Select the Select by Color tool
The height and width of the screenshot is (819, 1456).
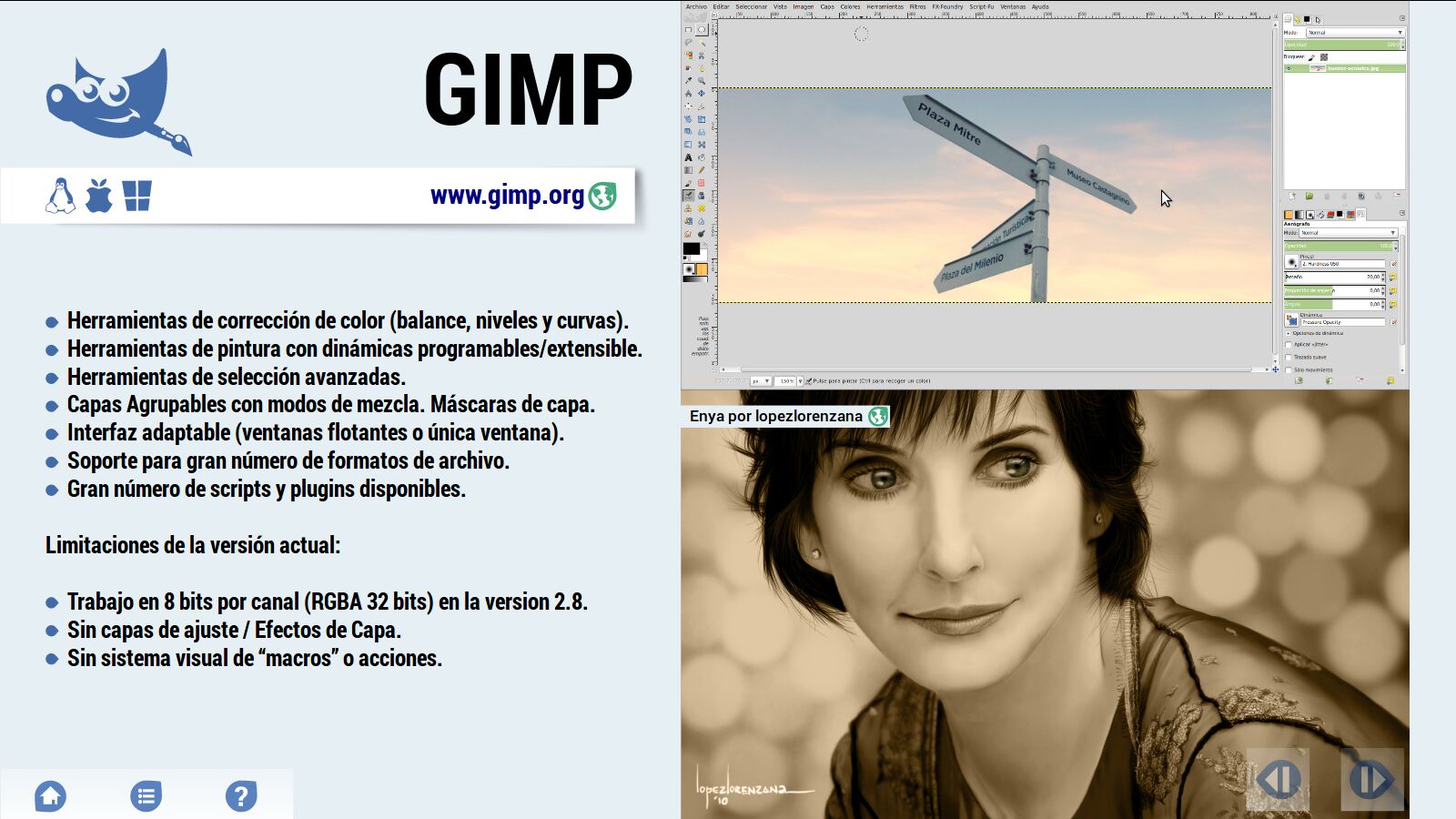(688, 56)
